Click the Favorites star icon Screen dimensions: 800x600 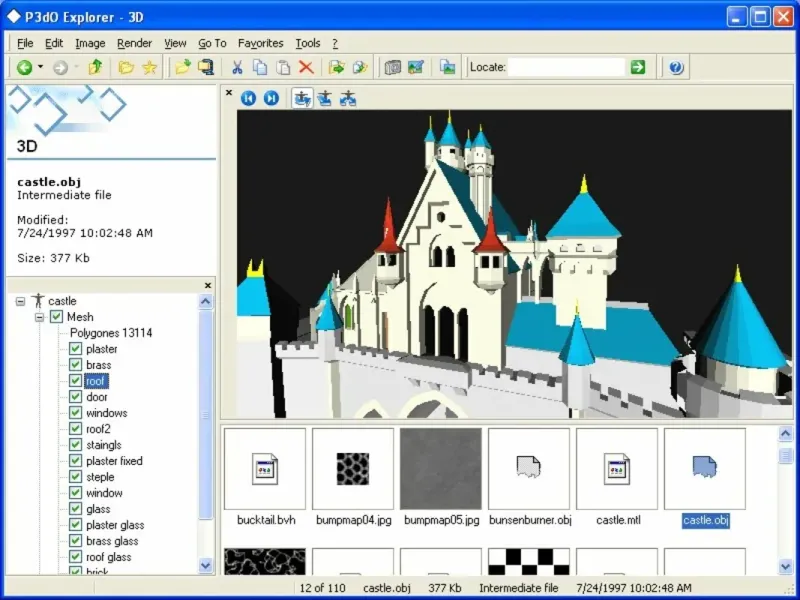click(x=149, y=68)
